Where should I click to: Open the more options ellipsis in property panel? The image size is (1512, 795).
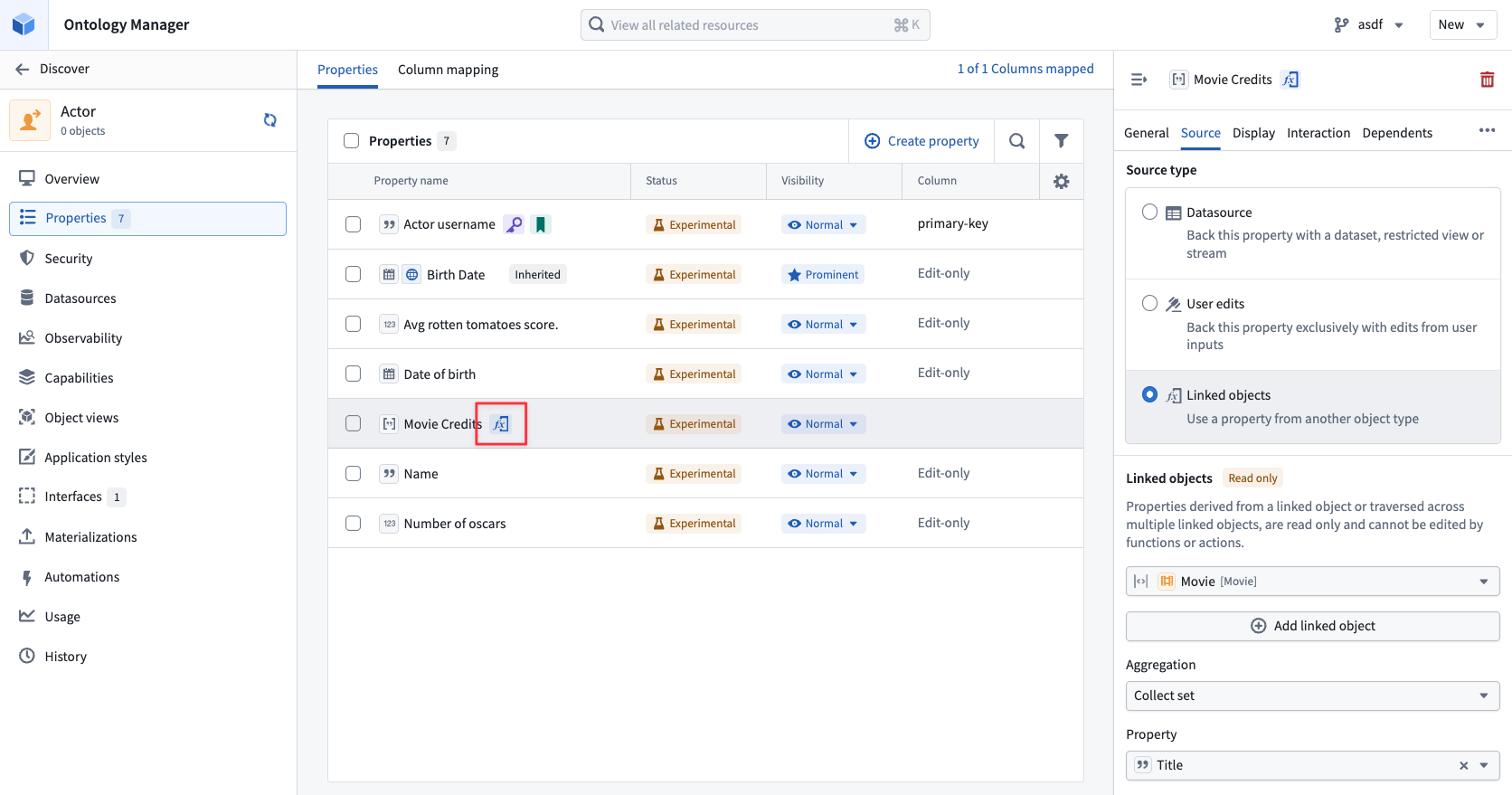[x=1487, y=130]
